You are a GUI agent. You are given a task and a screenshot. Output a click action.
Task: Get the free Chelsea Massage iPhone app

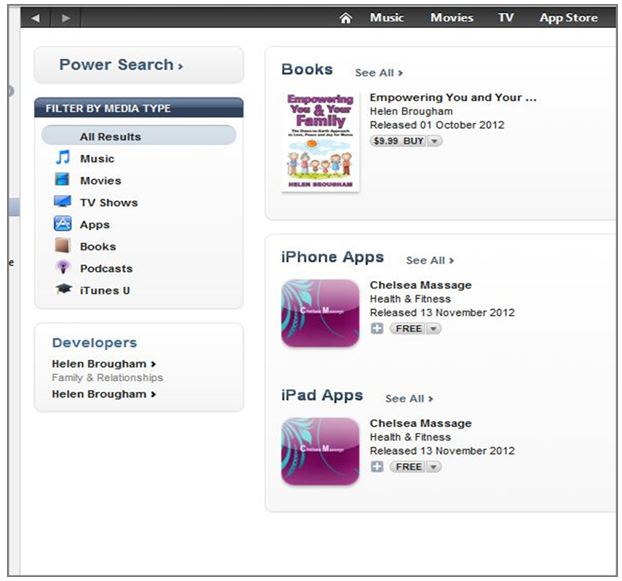tap(408, 329)
